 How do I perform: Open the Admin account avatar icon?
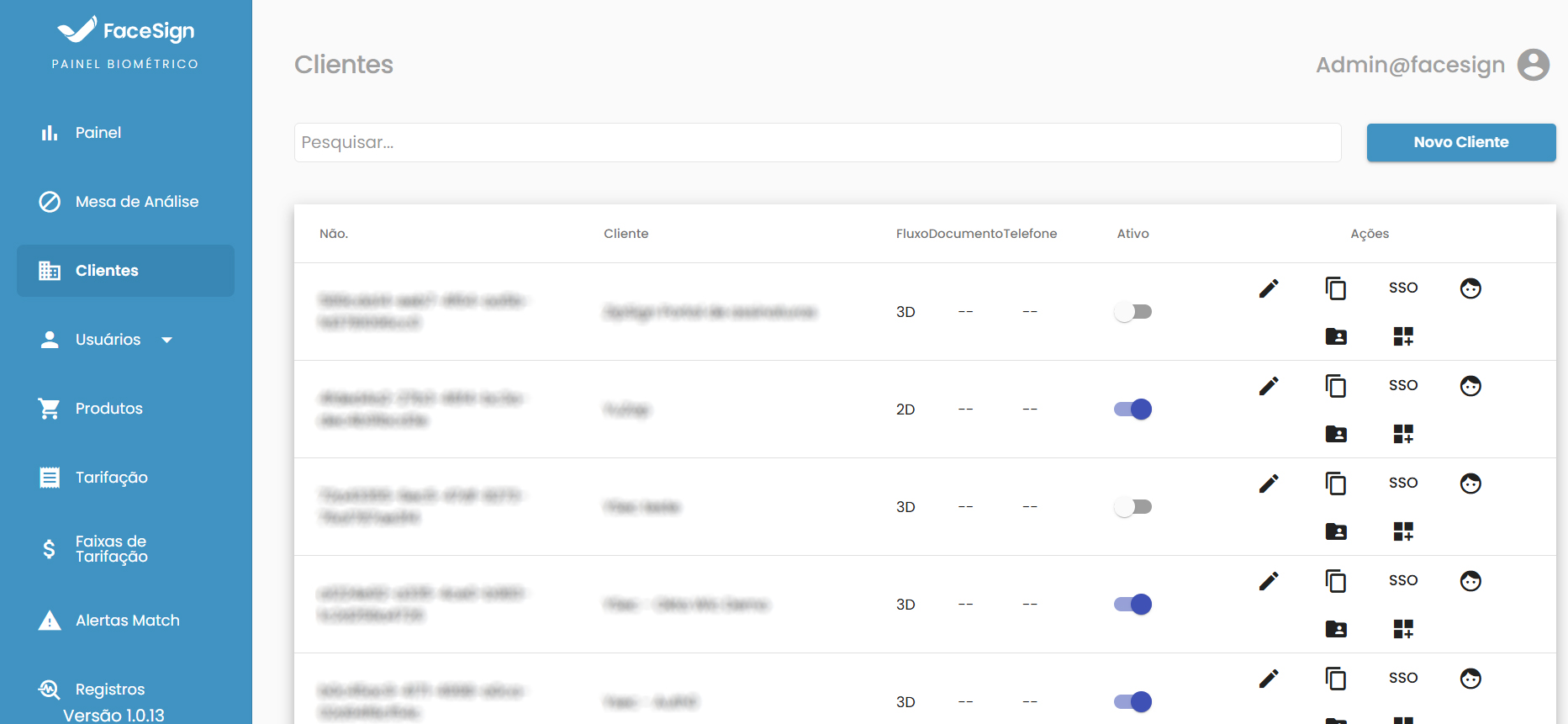click(x=1533, y=65)
